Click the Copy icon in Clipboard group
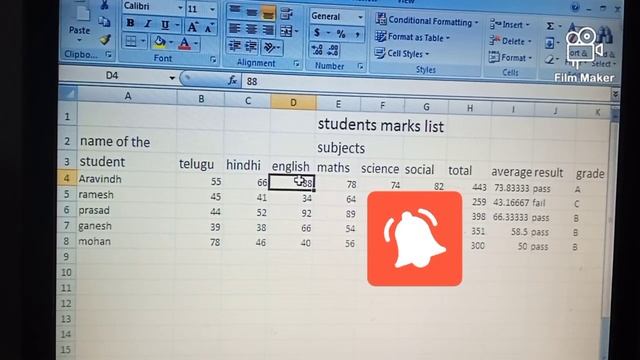Image resolution: width=640 pixels, height=360 pixels. pyautogui.click(x=104, y=22)
